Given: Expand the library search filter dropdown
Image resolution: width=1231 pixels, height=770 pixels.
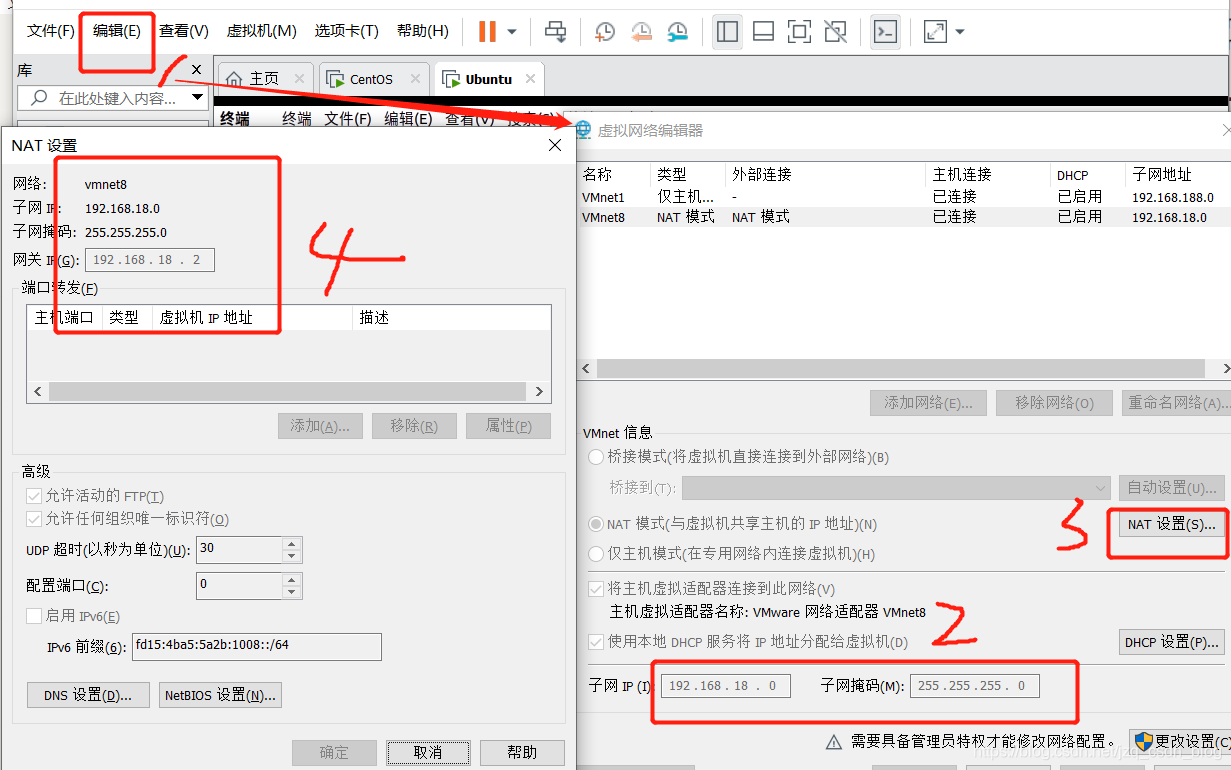Looking at the screenshot, I should pyautogui.click(x=196, y=97).
